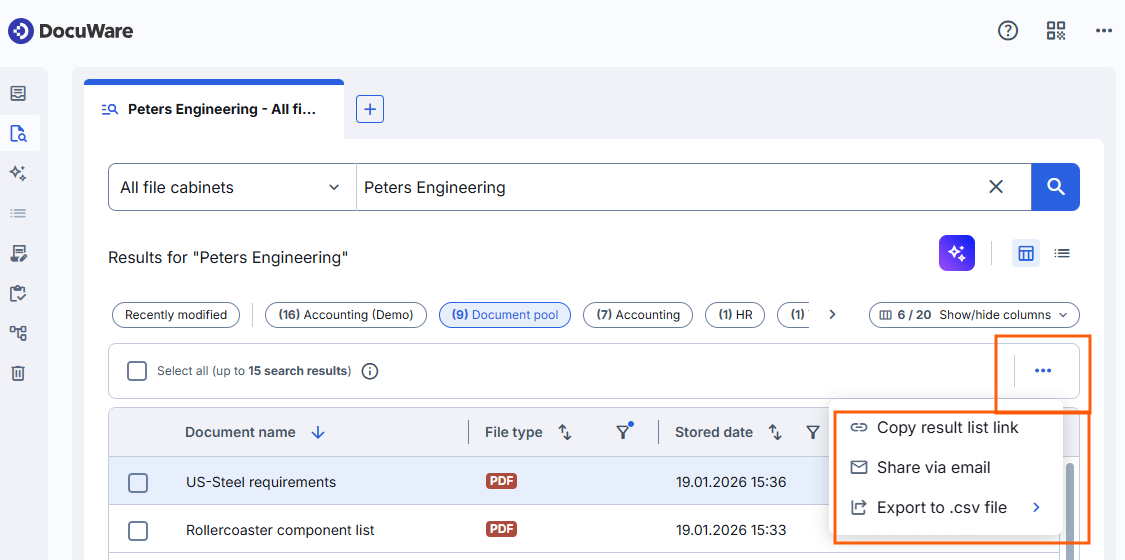The image size is (1125, 560).
Task: Click the 19.01.2026 15:36 stored date cell
Action: (x=731, y=483)
